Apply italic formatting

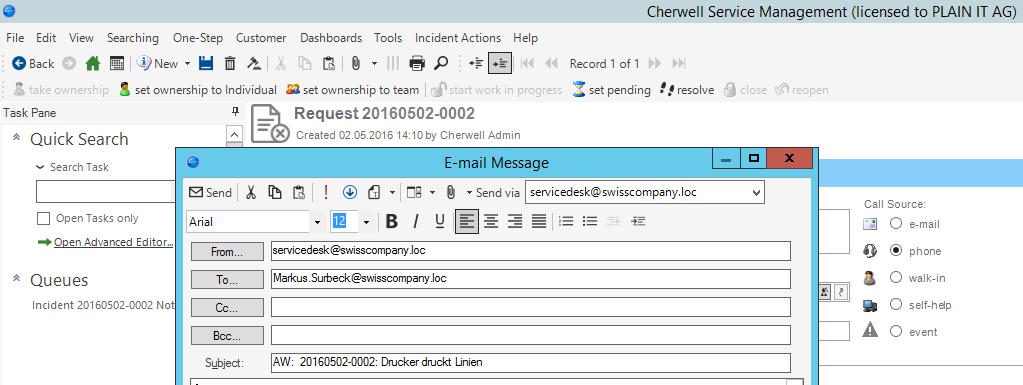pos(416,222)
